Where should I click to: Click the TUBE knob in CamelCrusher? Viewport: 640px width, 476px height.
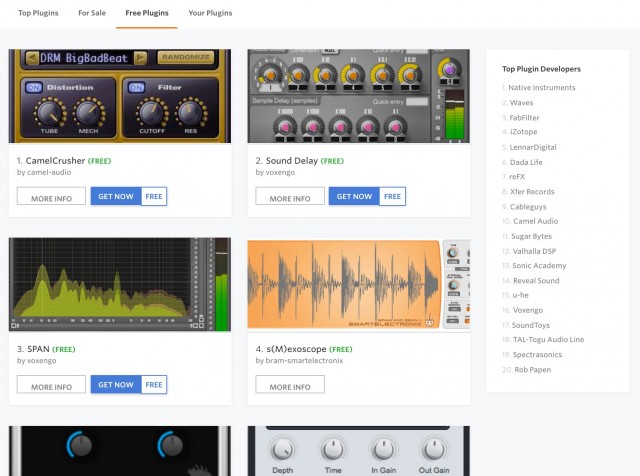point(48,114)
